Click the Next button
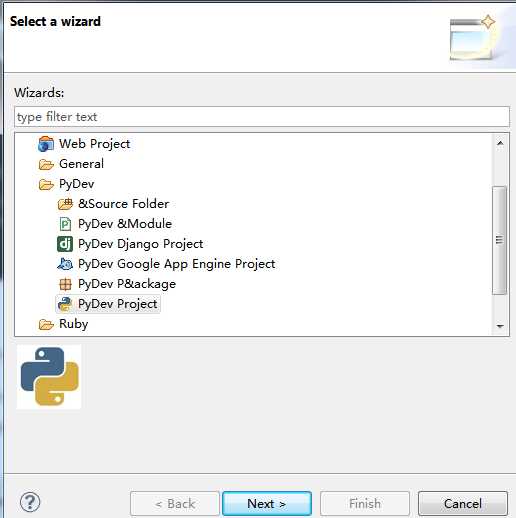This screenshot has height=518, width=516. click(x=267, y=503)
